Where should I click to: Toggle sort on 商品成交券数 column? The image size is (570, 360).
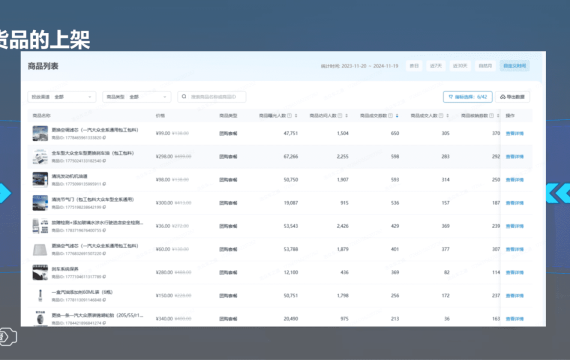[397, 116]
